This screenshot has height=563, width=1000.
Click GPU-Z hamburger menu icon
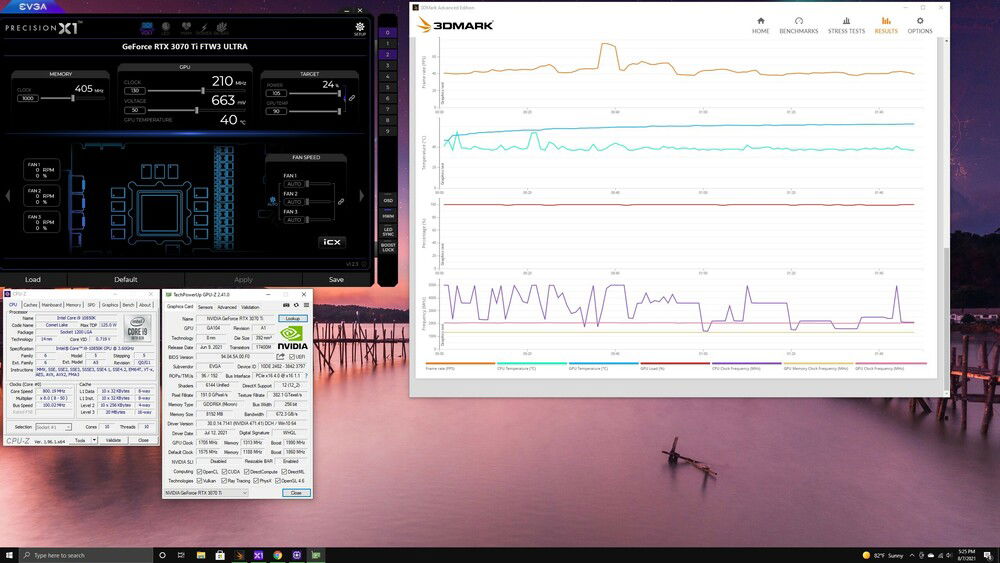point(307,306)
